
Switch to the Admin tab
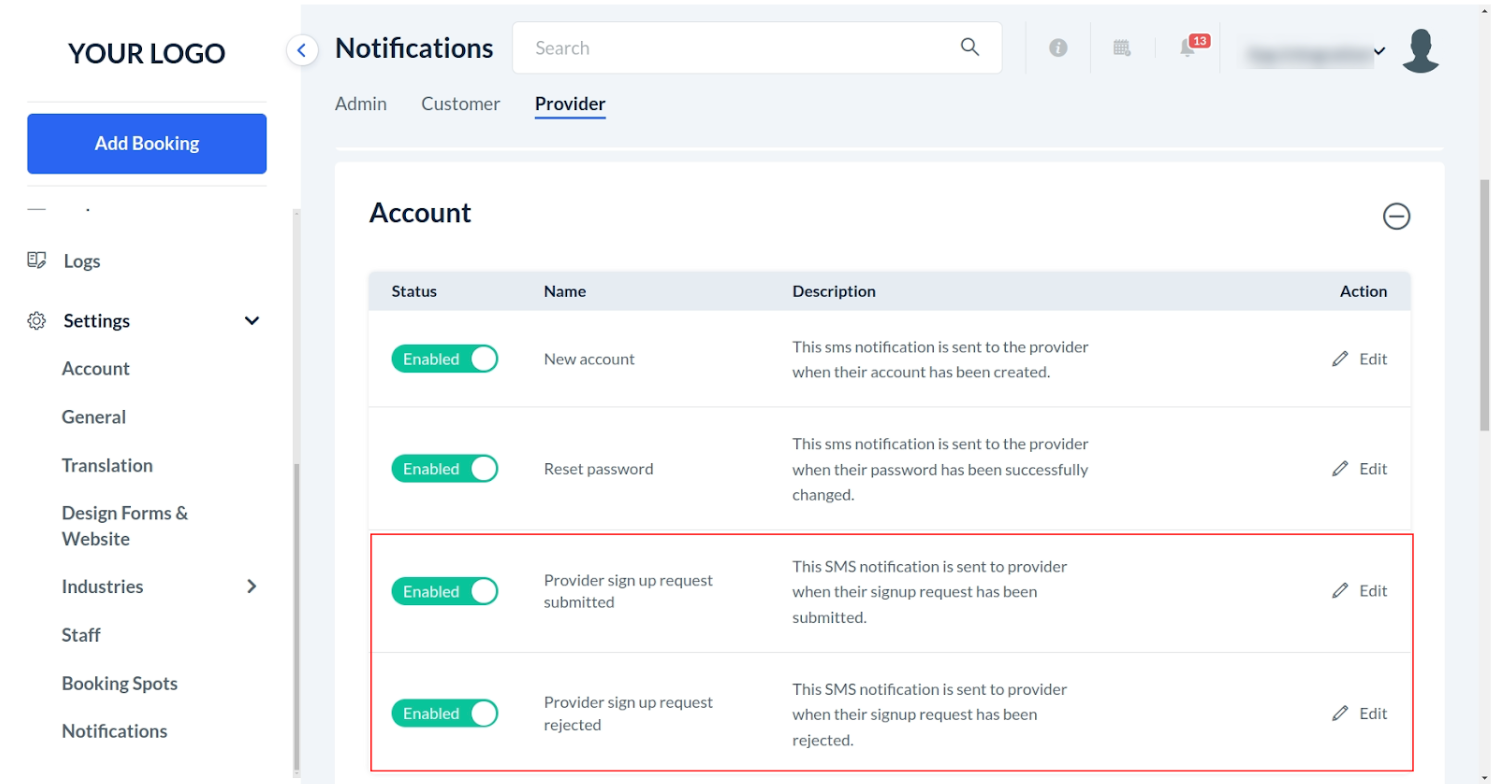(x=361, y=104)
